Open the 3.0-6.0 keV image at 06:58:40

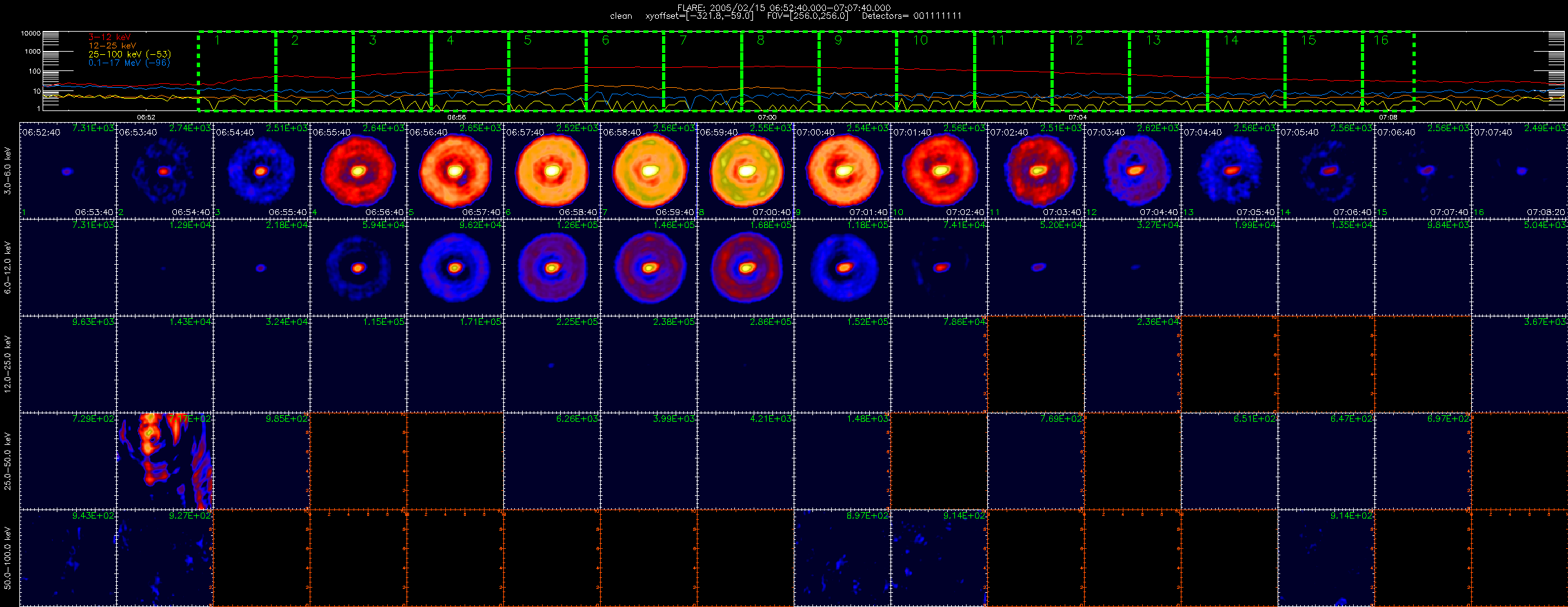(648, 170)
